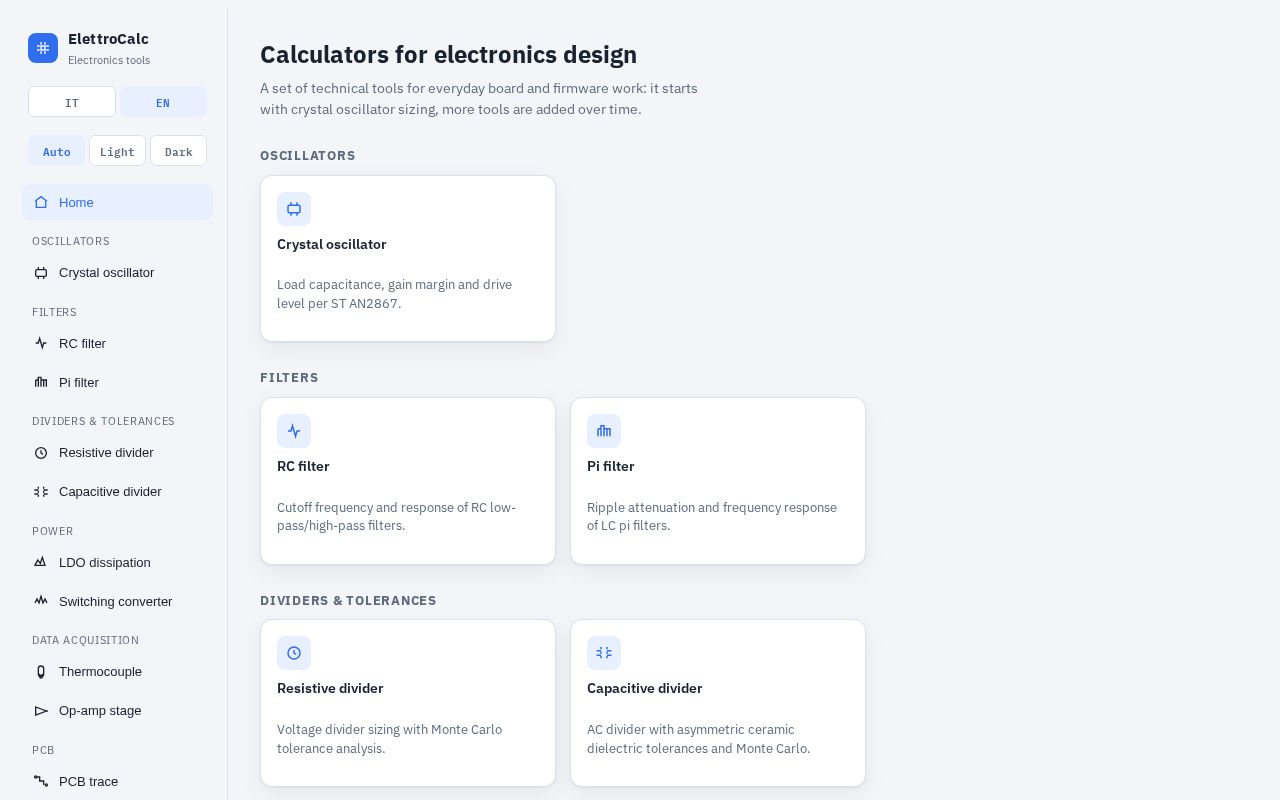Click the Switching converter sidebar icon
The height and width of the screenshot is (800, 1280).
pos(41,601)
